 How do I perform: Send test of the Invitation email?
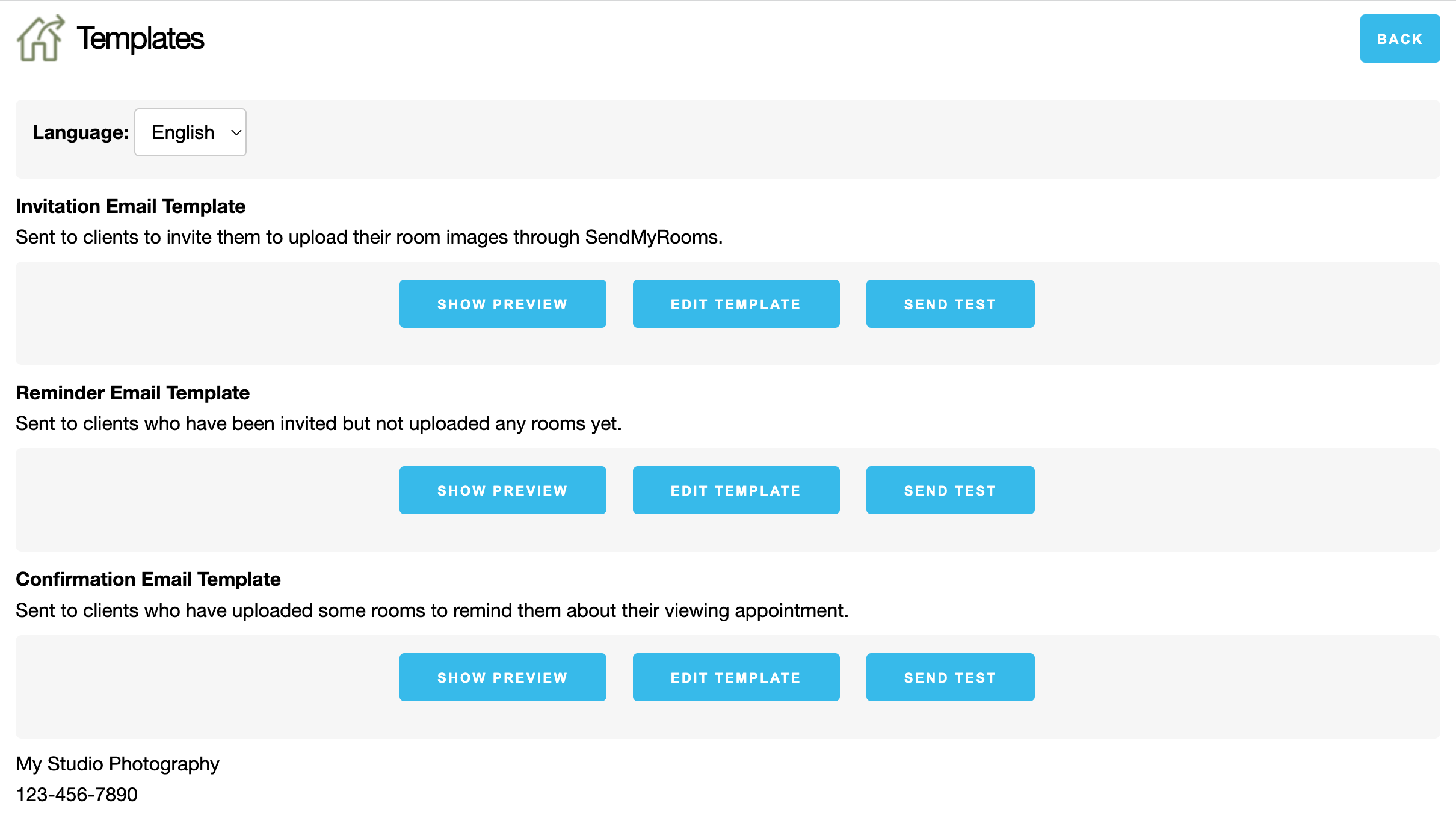950,304
